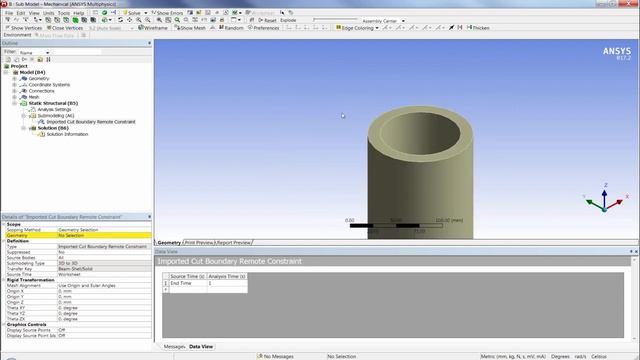Toggle Show Vertices

pyautogui.click(x=24, y=28)
